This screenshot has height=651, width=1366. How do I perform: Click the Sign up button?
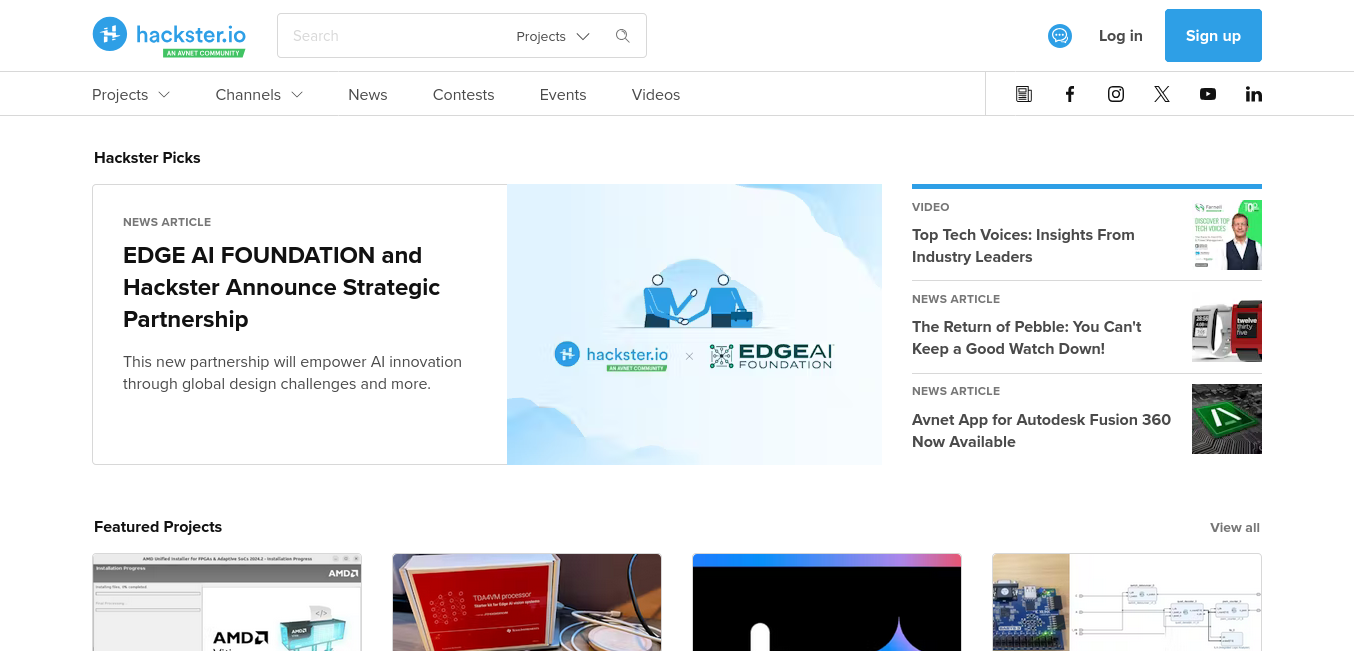pyautogui.click(x=1213, y=36)
